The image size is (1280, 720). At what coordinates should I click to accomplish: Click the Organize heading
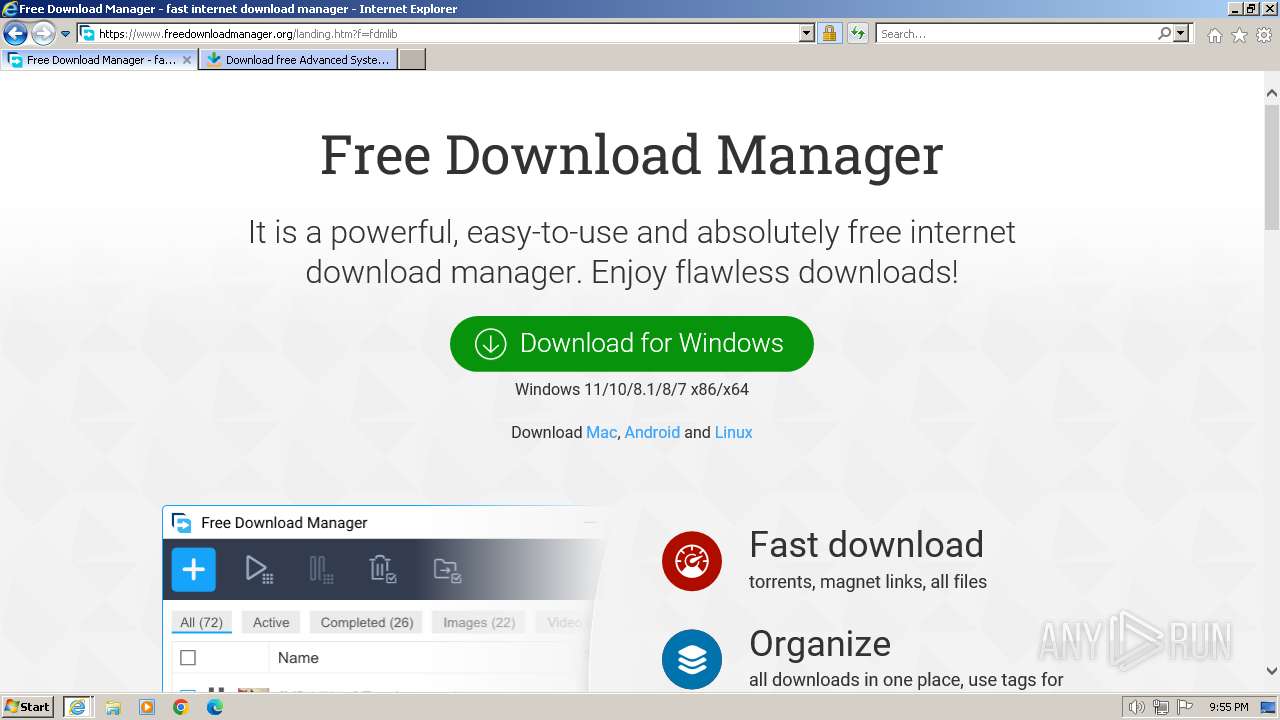pos(820,644)
